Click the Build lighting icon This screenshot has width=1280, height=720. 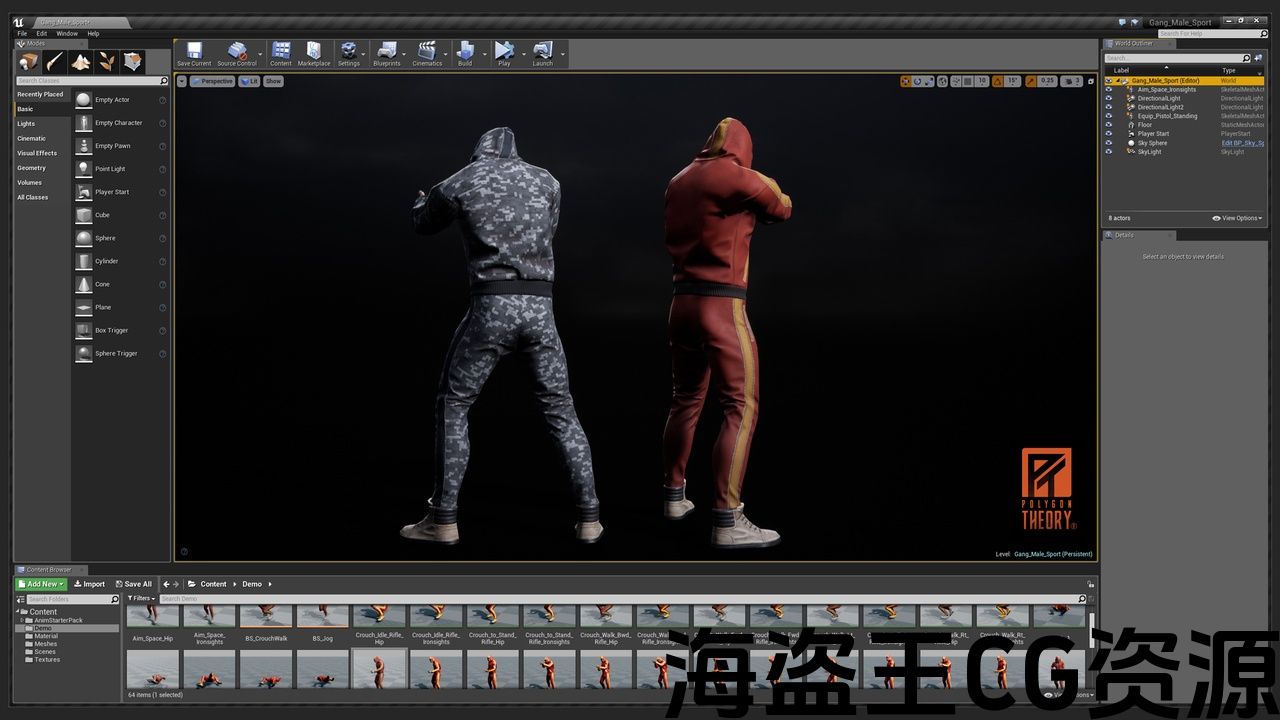click(465, 51)
